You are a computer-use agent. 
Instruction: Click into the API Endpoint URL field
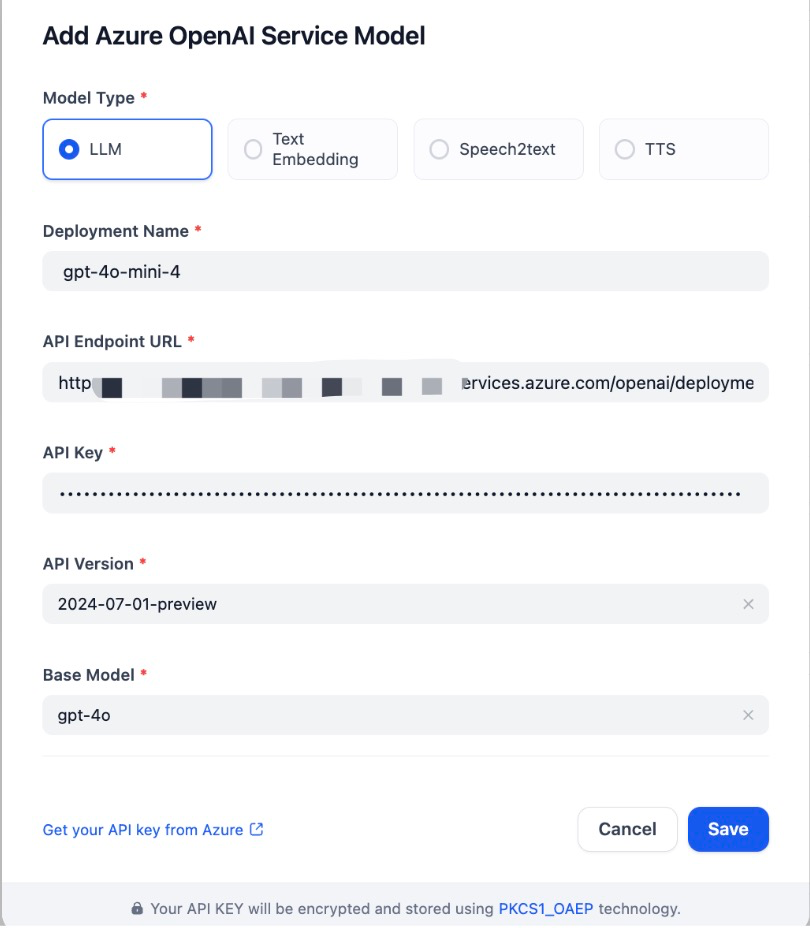pyautogui.click(x=406, y=382)
